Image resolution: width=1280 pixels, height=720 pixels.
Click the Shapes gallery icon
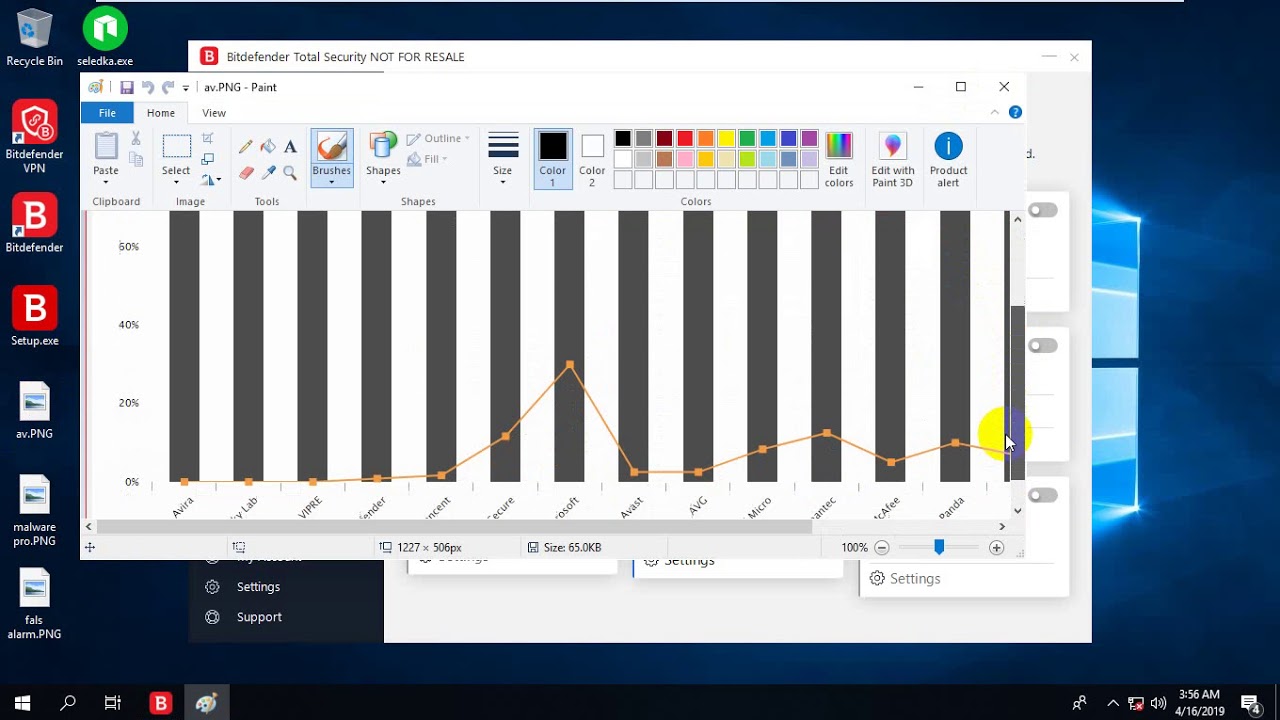pos(383,146)
